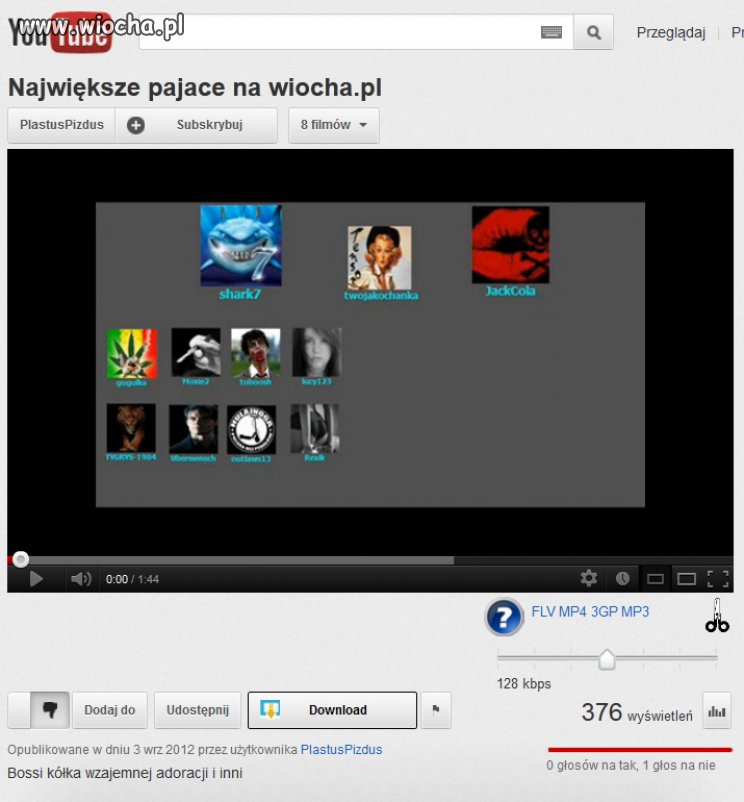Expand the 8 filmów dropdown
This screenshot has width=744, height=802.
[333, 125]
